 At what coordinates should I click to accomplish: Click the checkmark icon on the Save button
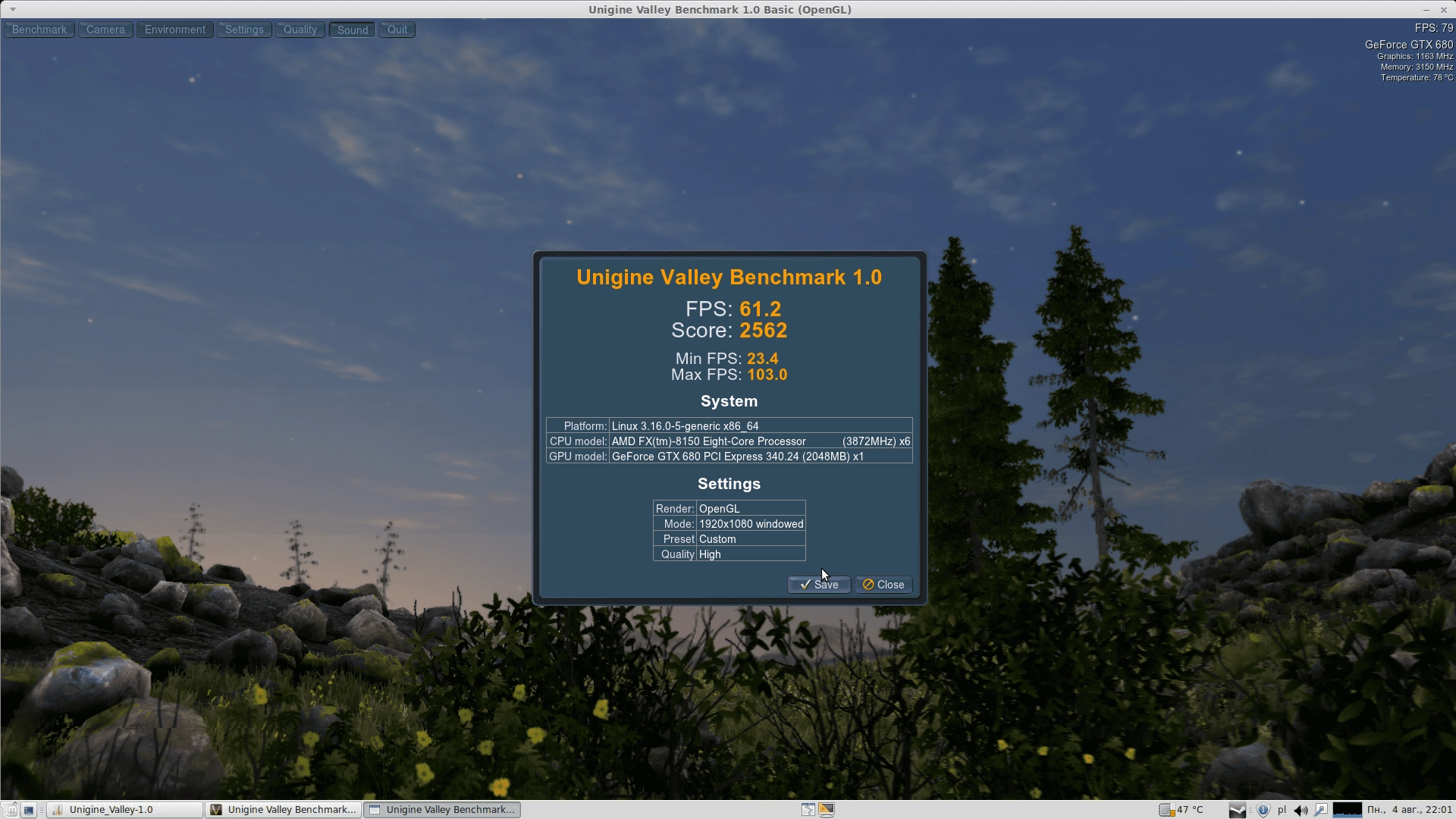(805, 585)
